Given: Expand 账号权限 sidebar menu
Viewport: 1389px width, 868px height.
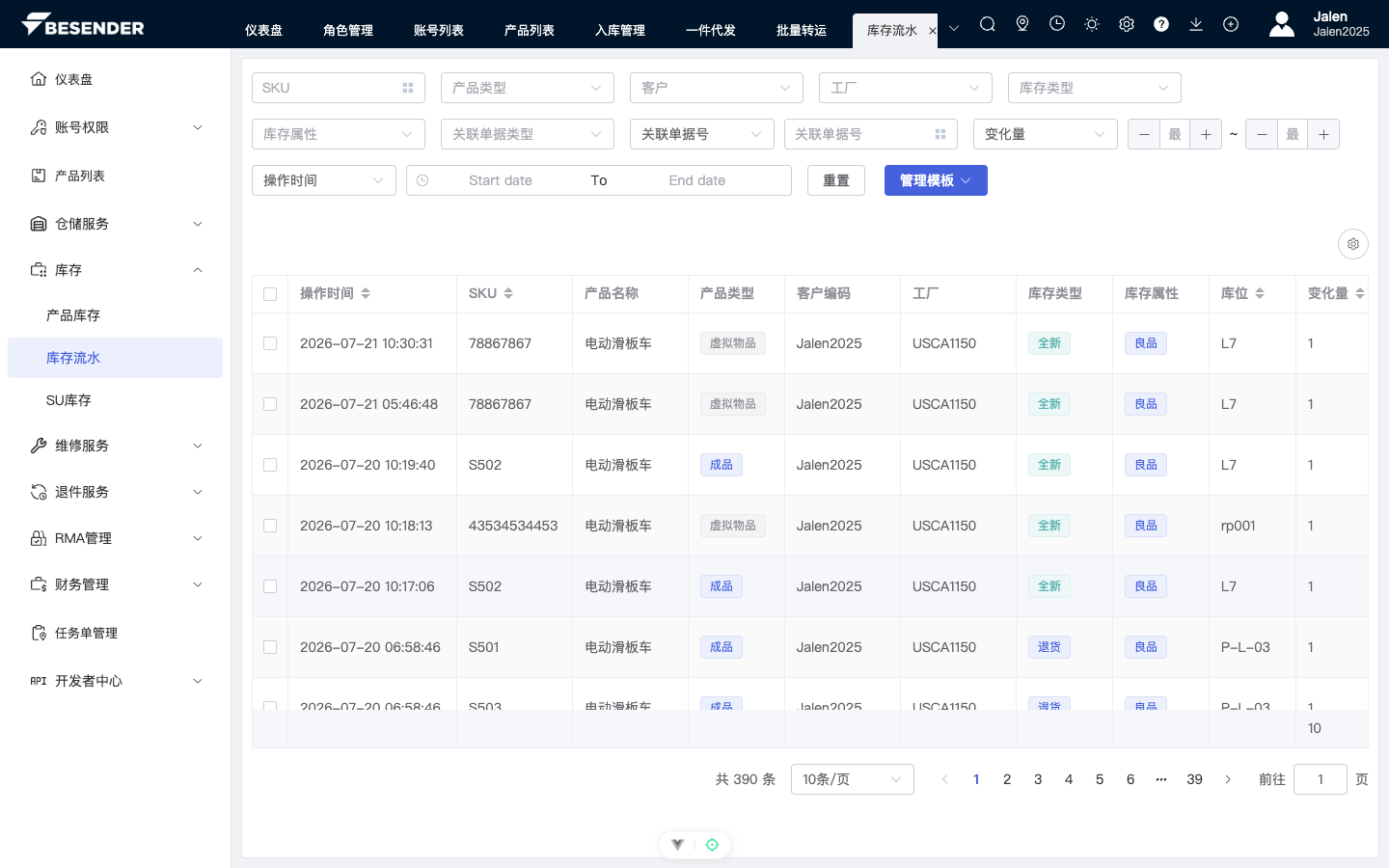Looking at the screenshot, I should (116, 127).
